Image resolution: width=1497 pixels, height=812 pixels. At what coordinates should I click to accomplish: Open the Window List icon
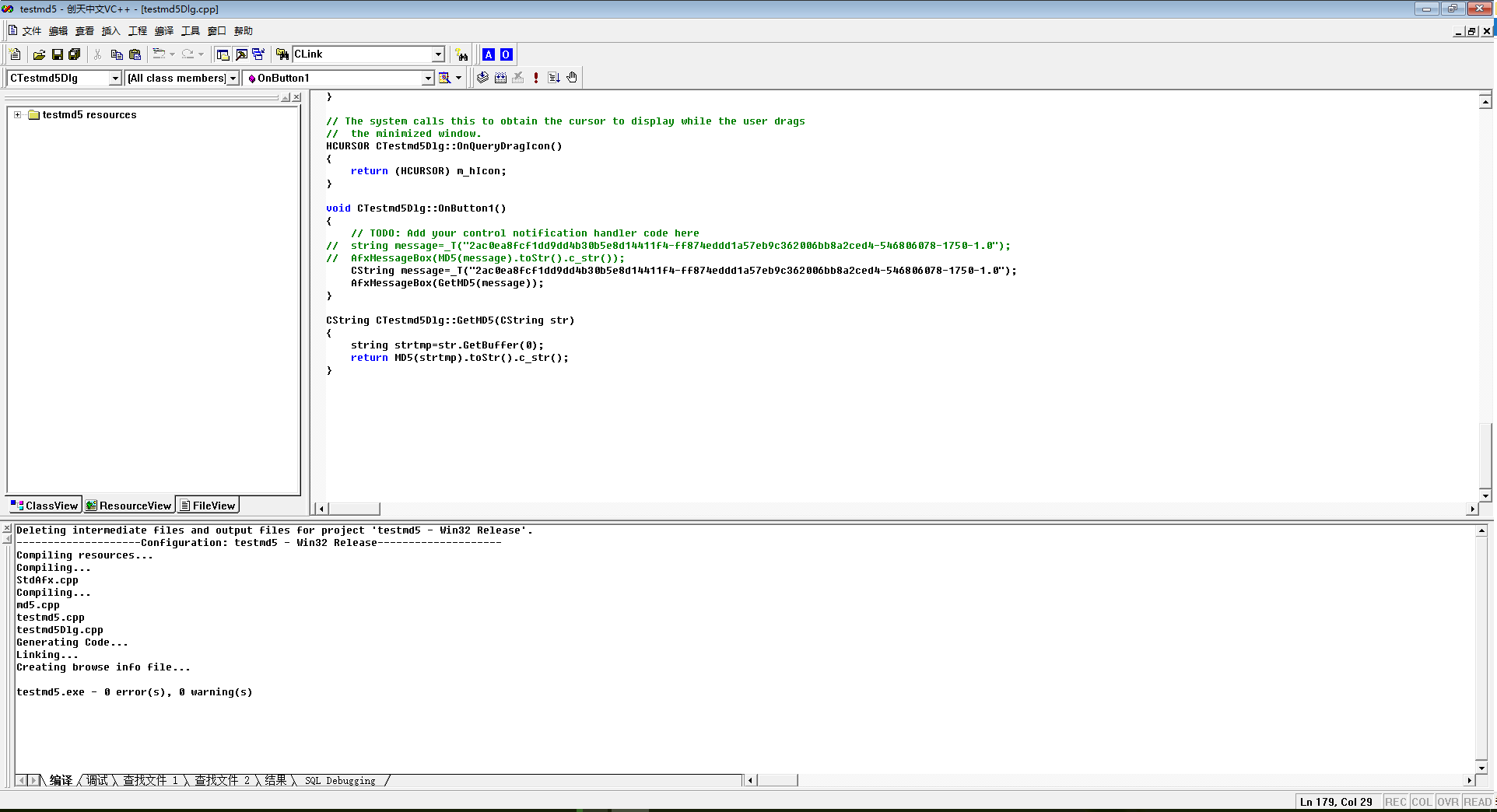click(x=258, y=54)
